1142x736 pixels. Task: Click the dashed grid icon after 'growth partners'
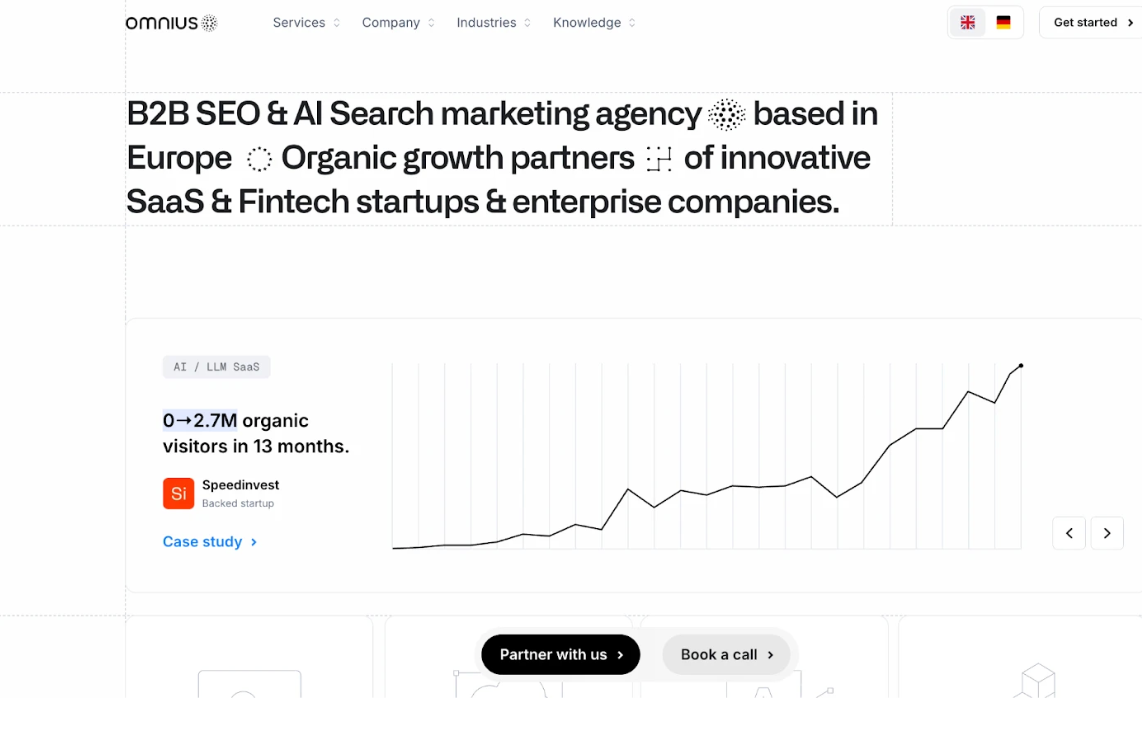(658, 158)
